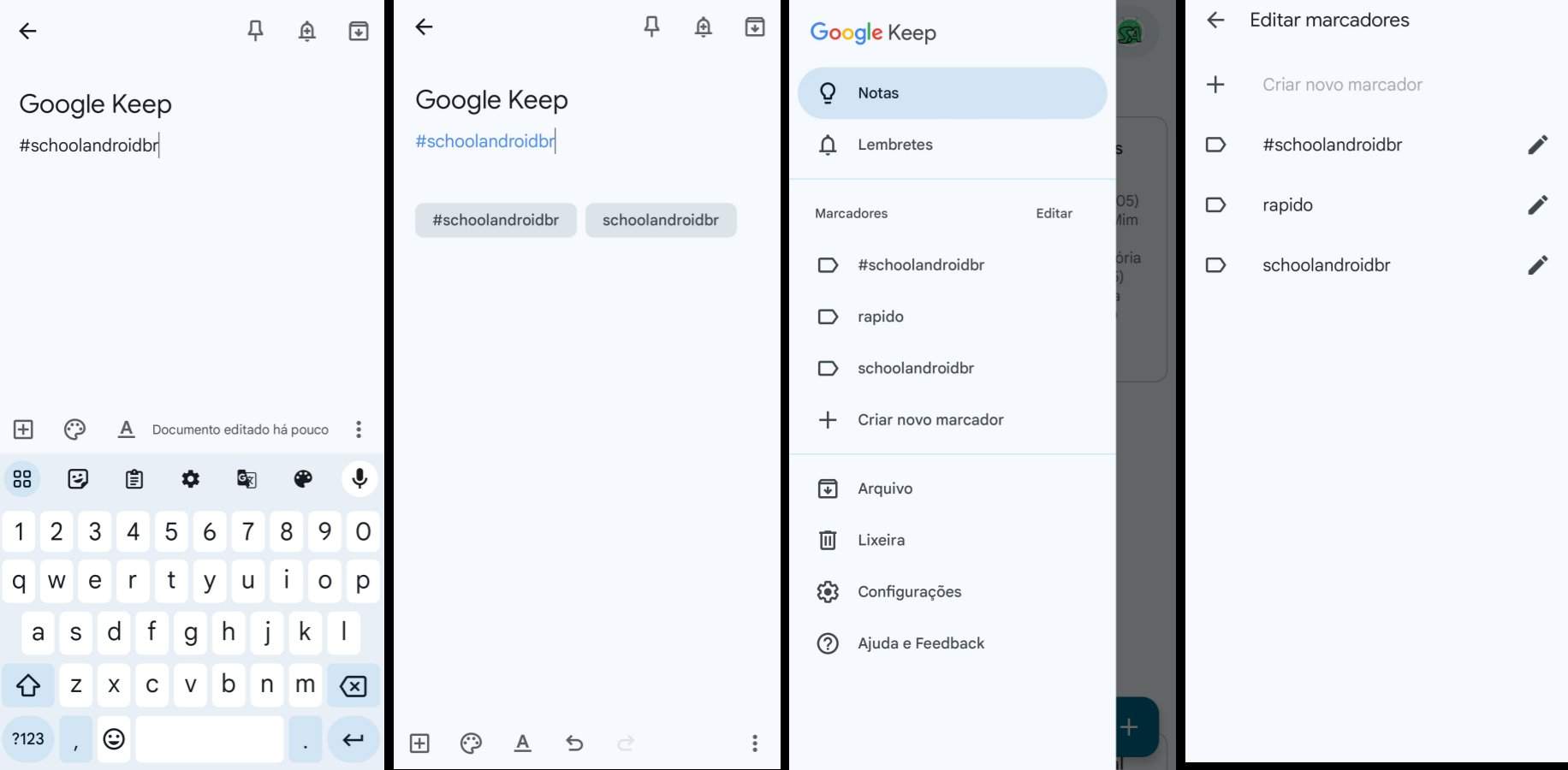Open keyboard settings gear
The width and height of the screenshot is (1568, 770).
coord(190,479)
